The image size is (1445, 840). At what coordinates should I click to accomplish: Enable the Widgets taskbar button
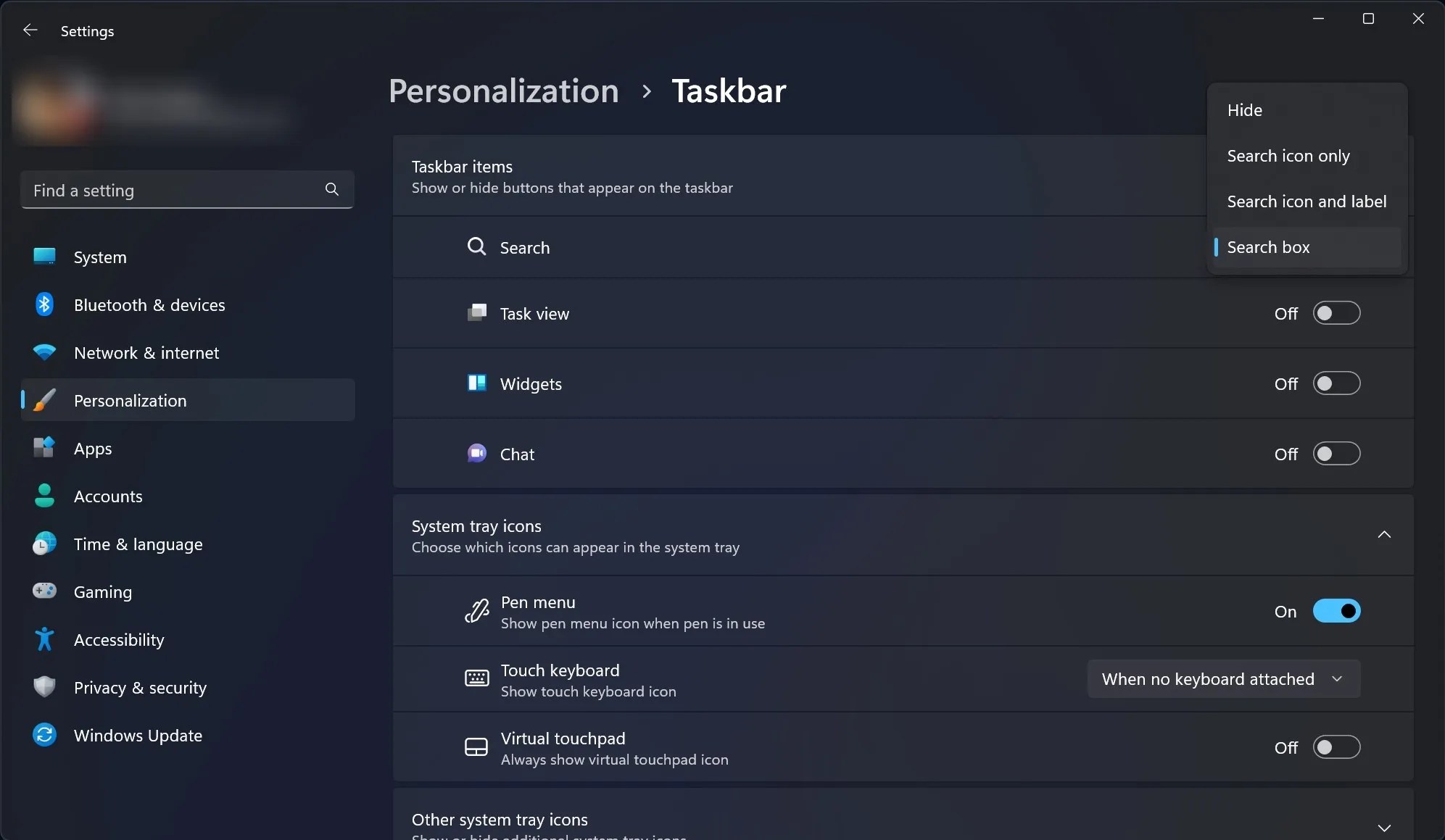(1336, 383)
